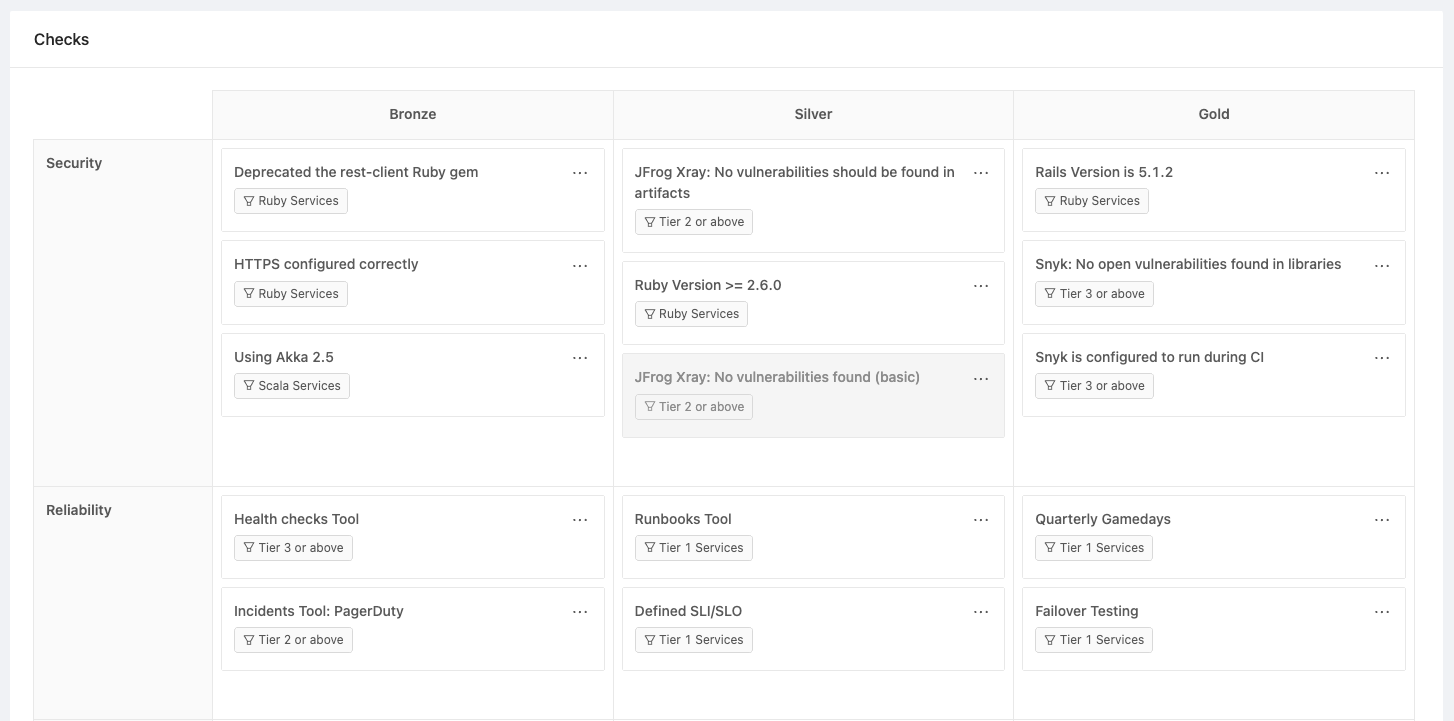
Task: Select the Gold column header
Action: 1214,115
